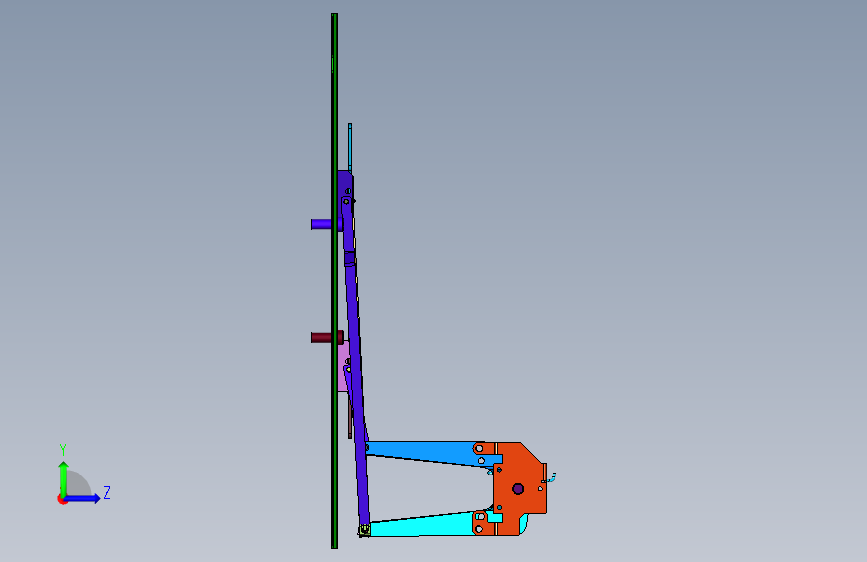Screen dimensions: 867x562
Task: Select the blue upper link arm
Action: point(426,452)
